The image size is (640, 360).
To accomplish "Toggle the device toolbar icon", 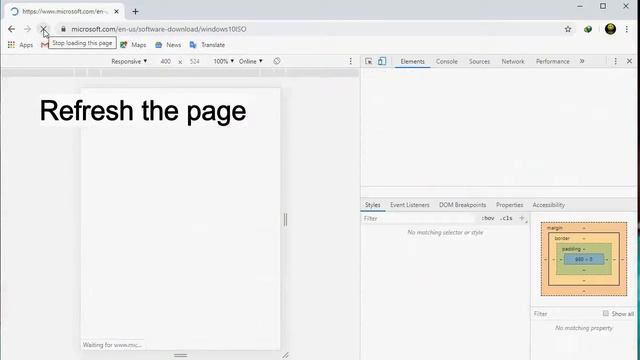I will click(382, 61).
